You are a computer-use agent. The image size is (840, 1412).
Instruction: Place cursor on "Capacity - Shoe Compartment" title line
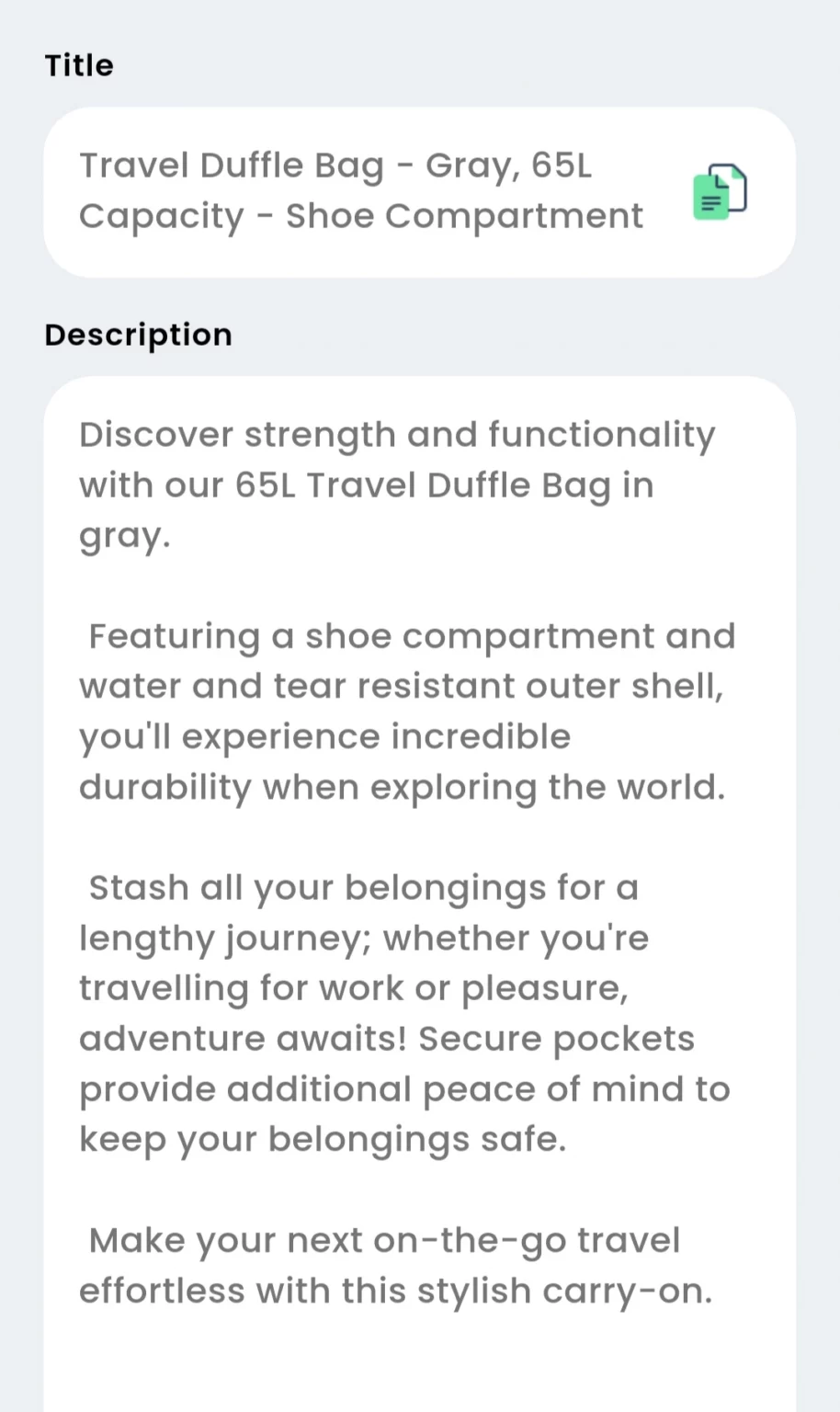pos(361,217)
